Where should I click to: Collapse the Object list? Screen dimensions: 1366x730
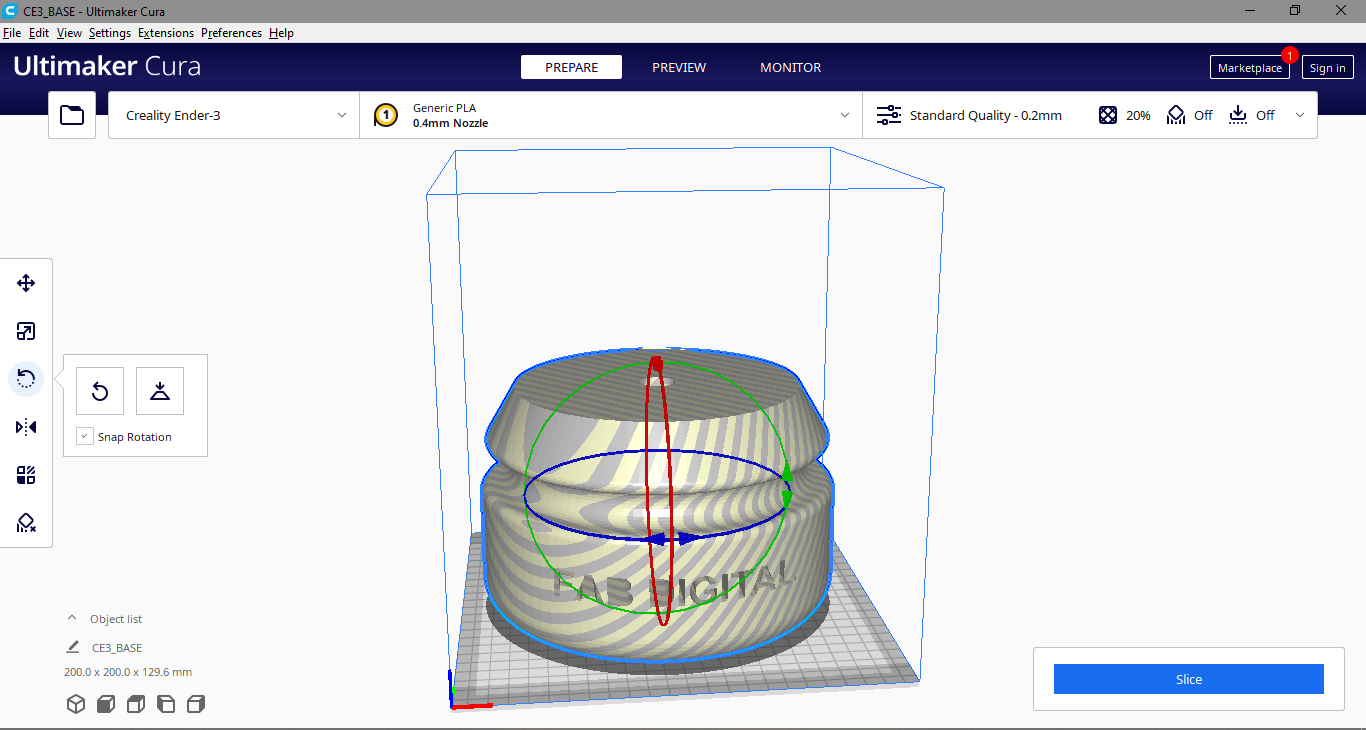pyautogui.click(x=71, y=618)
